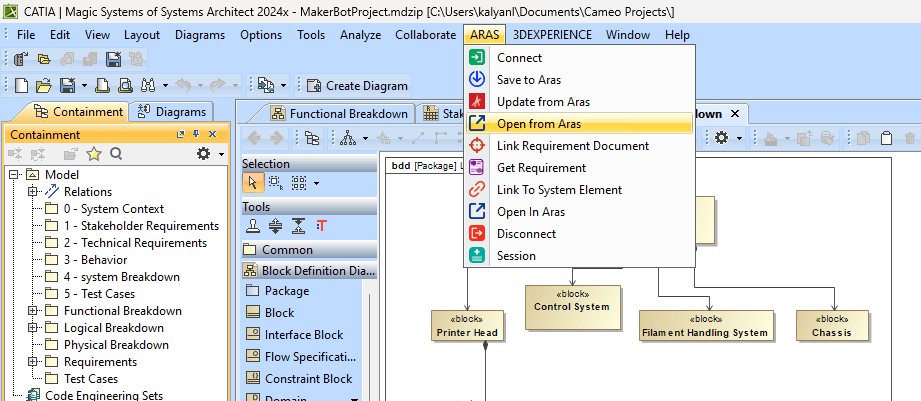This screenshot has height=401, width=921.
Task: Open the Collaborate menu
Action: click(x=425, y=35)
